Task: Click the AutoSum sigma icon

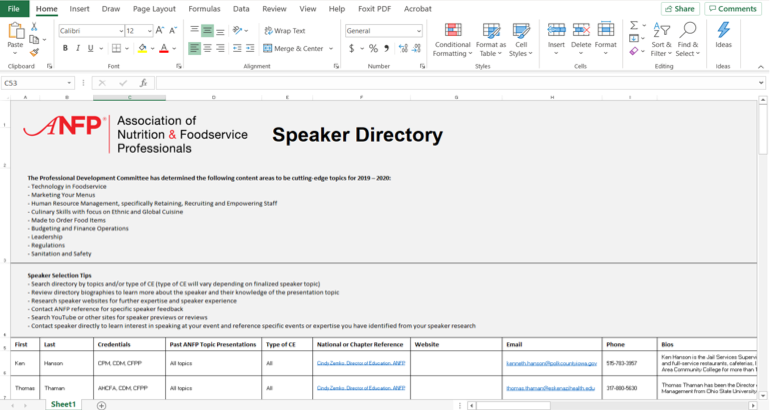Action: coord(636,25)
